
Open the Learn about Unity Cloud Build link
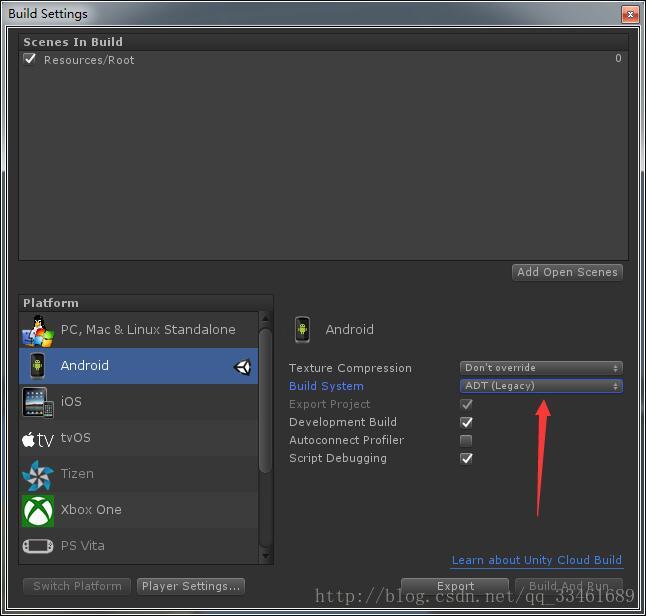click(x=537, y=560)
